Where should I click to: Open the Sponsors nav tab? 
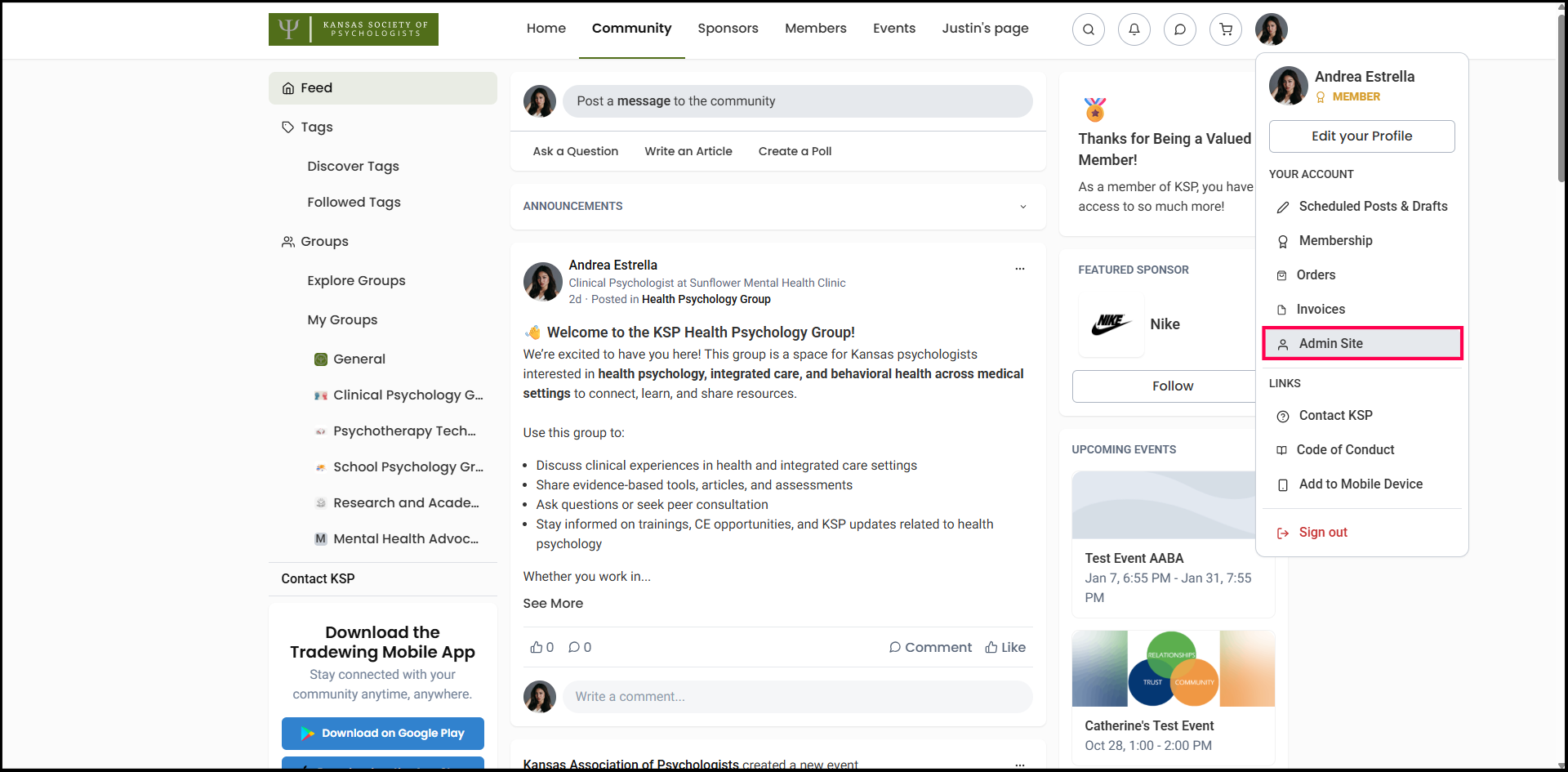point(727,29)
